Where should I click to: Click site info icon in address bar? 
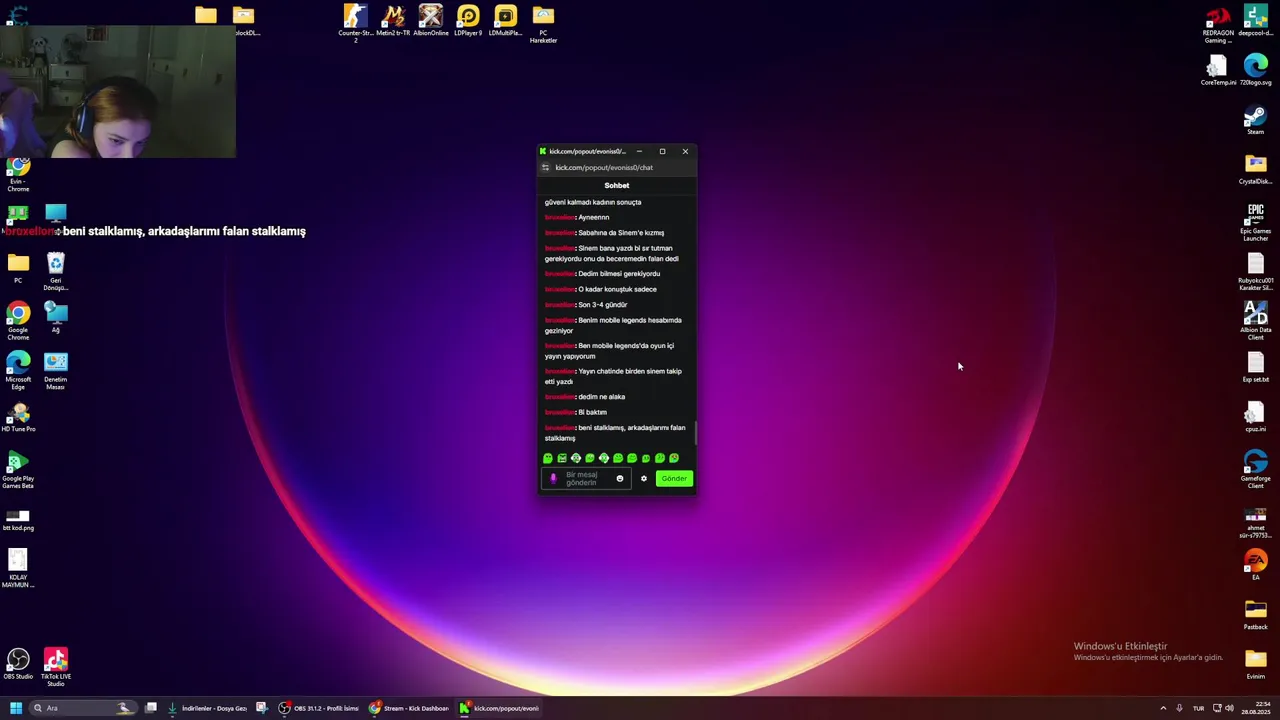(546, 168)
